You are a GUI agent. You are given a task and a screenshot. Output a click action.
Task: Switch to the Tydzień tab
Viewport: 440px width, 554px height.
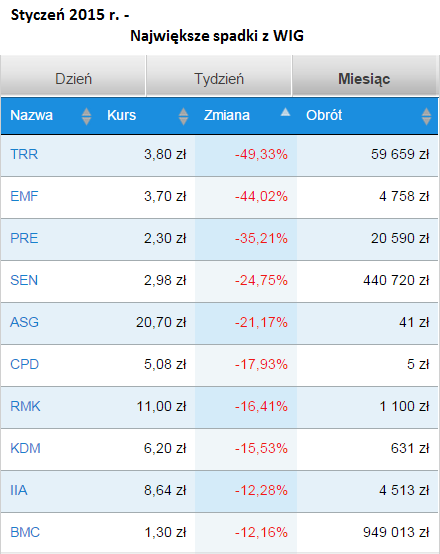pyautogui.click(x=219, y=76)
